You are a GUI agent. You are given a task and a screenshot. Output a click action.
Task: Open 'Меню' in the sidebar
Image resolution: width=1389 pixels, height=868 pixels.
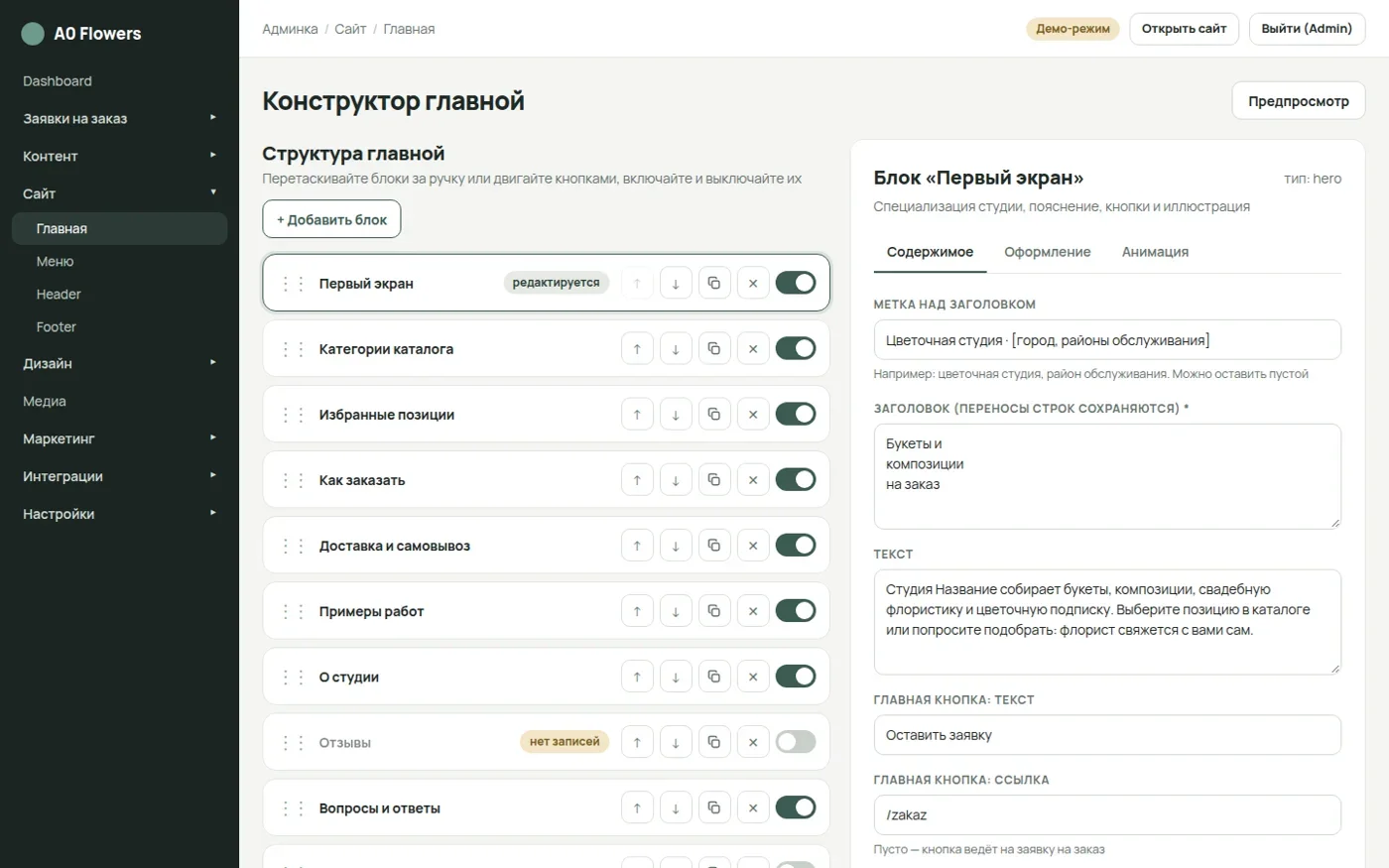pyautogui.click(x=119, y=261)
